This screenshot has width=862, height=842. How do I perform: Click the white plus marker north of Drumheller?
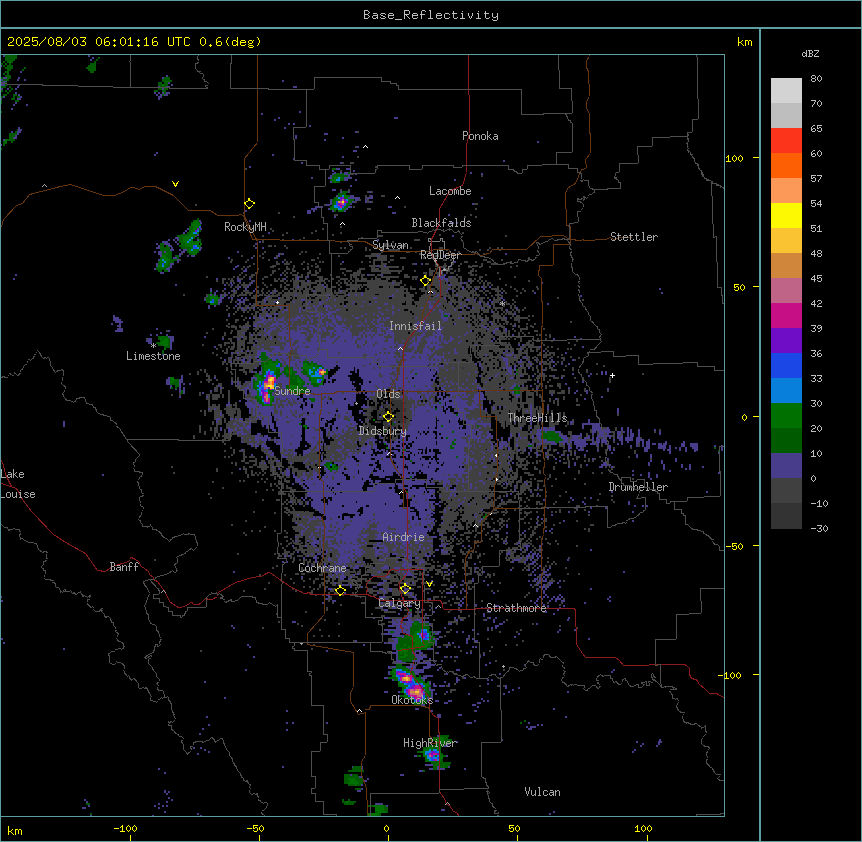[612, 375]
